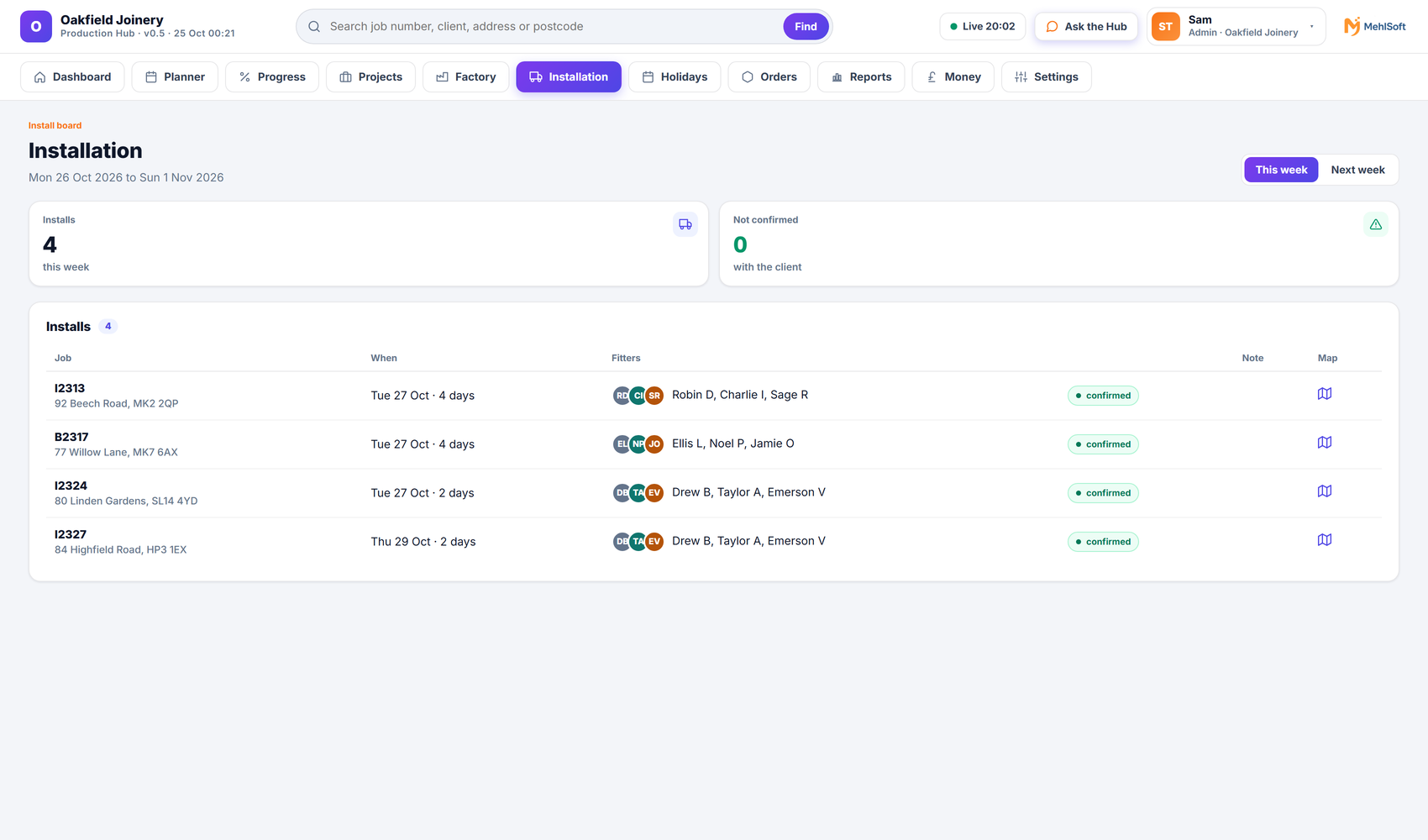Open the Dashboard tab

72,77
